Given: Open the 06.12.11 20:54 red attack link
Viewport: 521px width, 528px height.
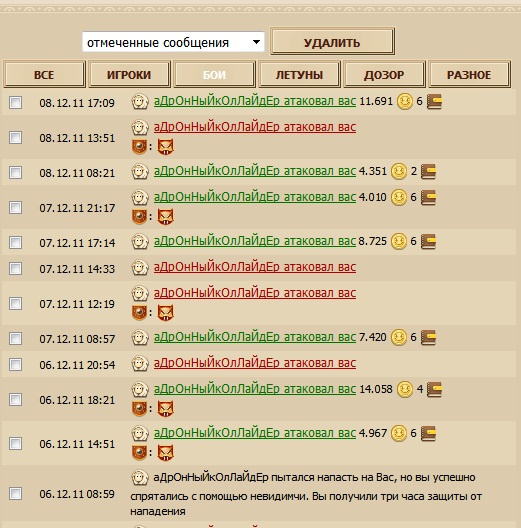Looking at the screenshot, I should 255,363.
